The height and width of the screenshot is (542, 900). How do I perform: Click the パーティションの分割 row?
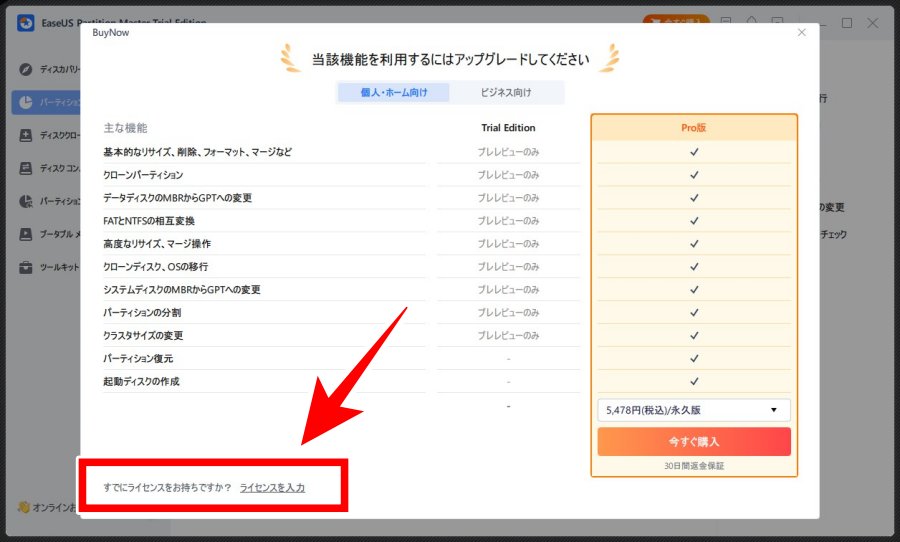click(x=142, y=312)
